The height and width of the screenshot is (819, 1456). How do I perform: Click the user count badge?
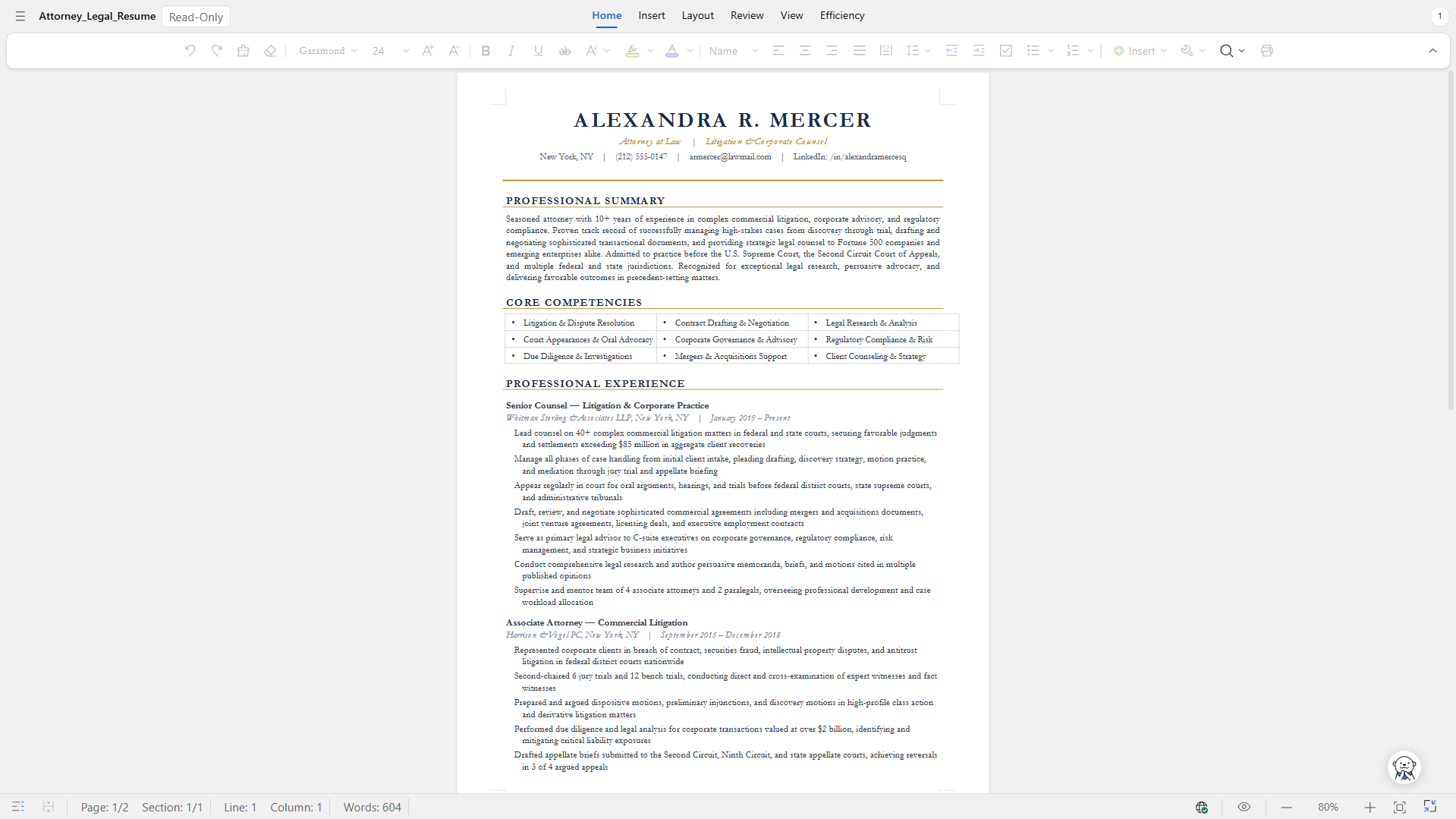(1439, 16)
